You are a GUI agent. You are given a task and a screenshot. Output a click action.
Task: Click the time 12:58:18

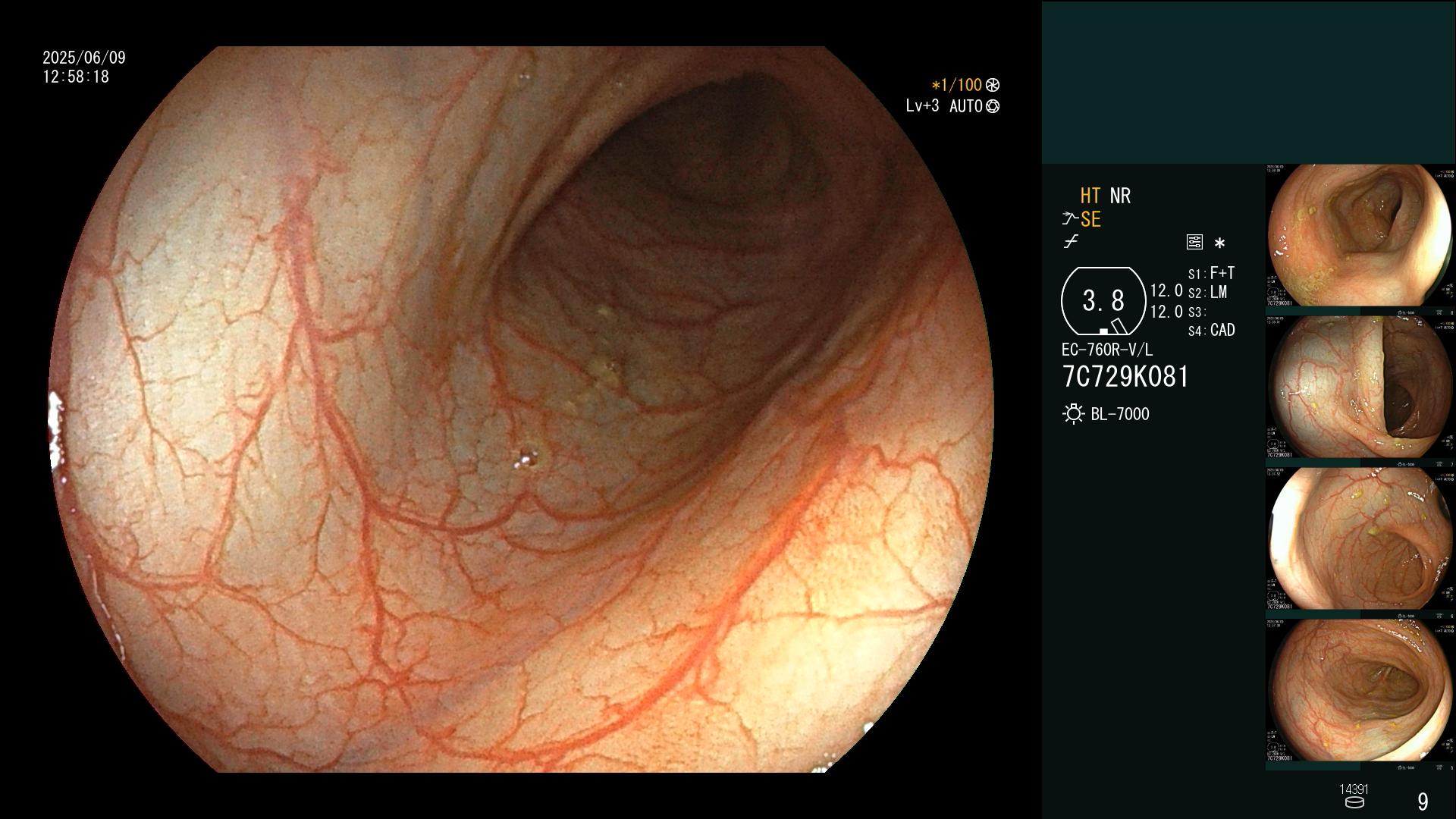[76, 77]
